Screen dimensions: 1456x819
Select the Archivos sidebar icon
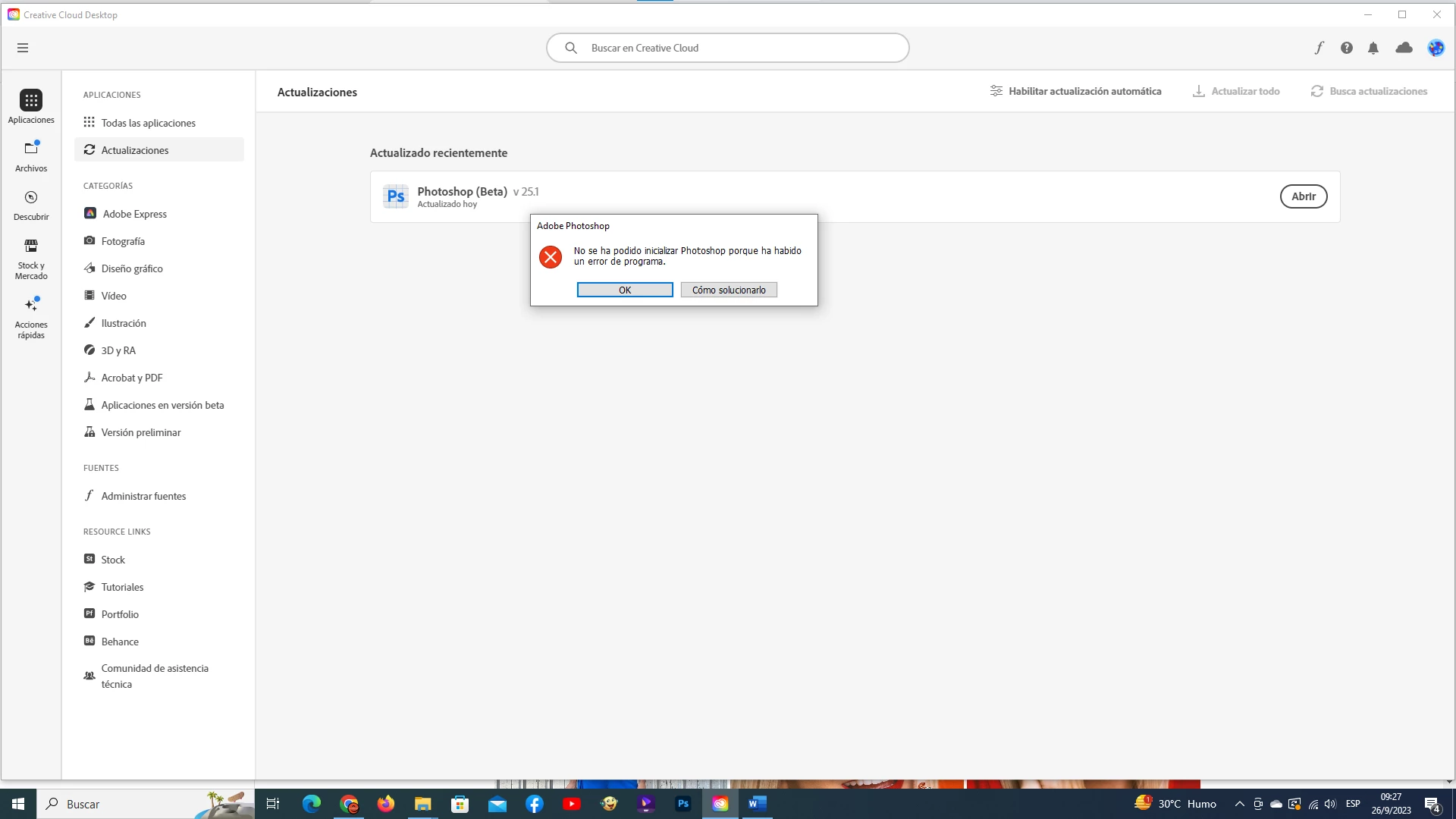[x=31, y=155]
